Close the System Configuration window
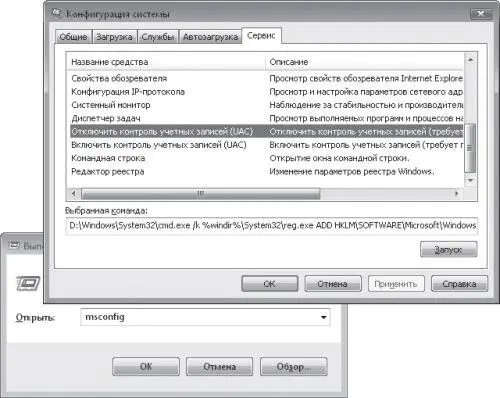Screen dimensions: 500x398 tap(481, 13)
